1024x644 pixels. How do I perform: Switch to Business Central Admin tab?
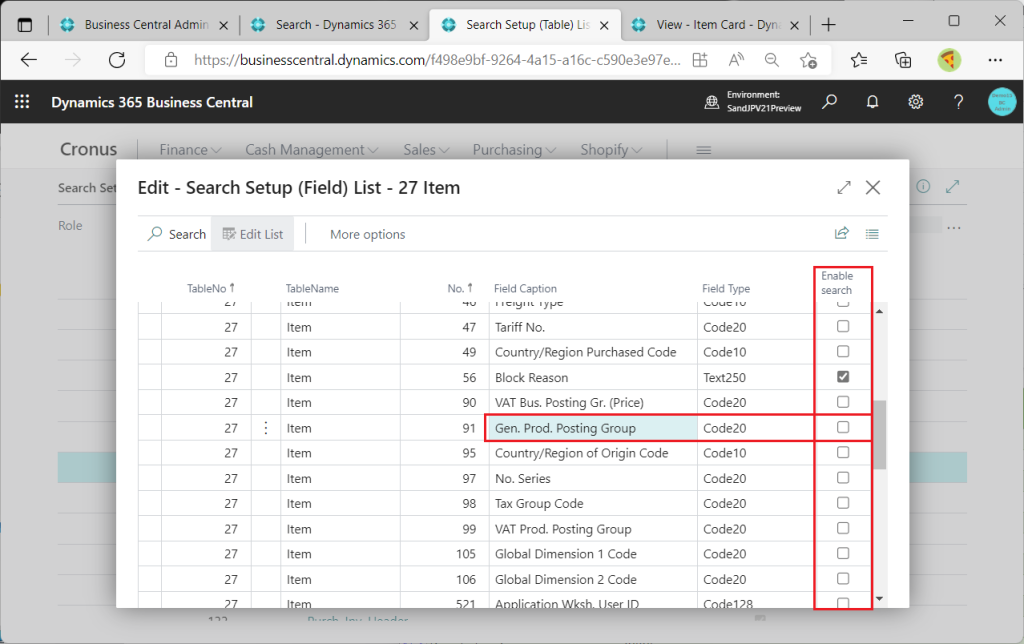point(144,25)
